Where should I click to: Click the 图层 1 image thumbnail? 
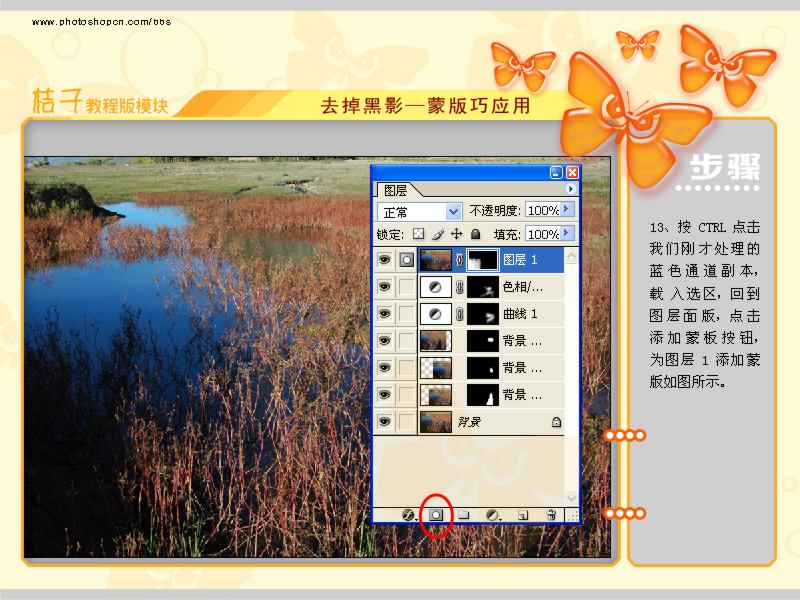[436, 260]
